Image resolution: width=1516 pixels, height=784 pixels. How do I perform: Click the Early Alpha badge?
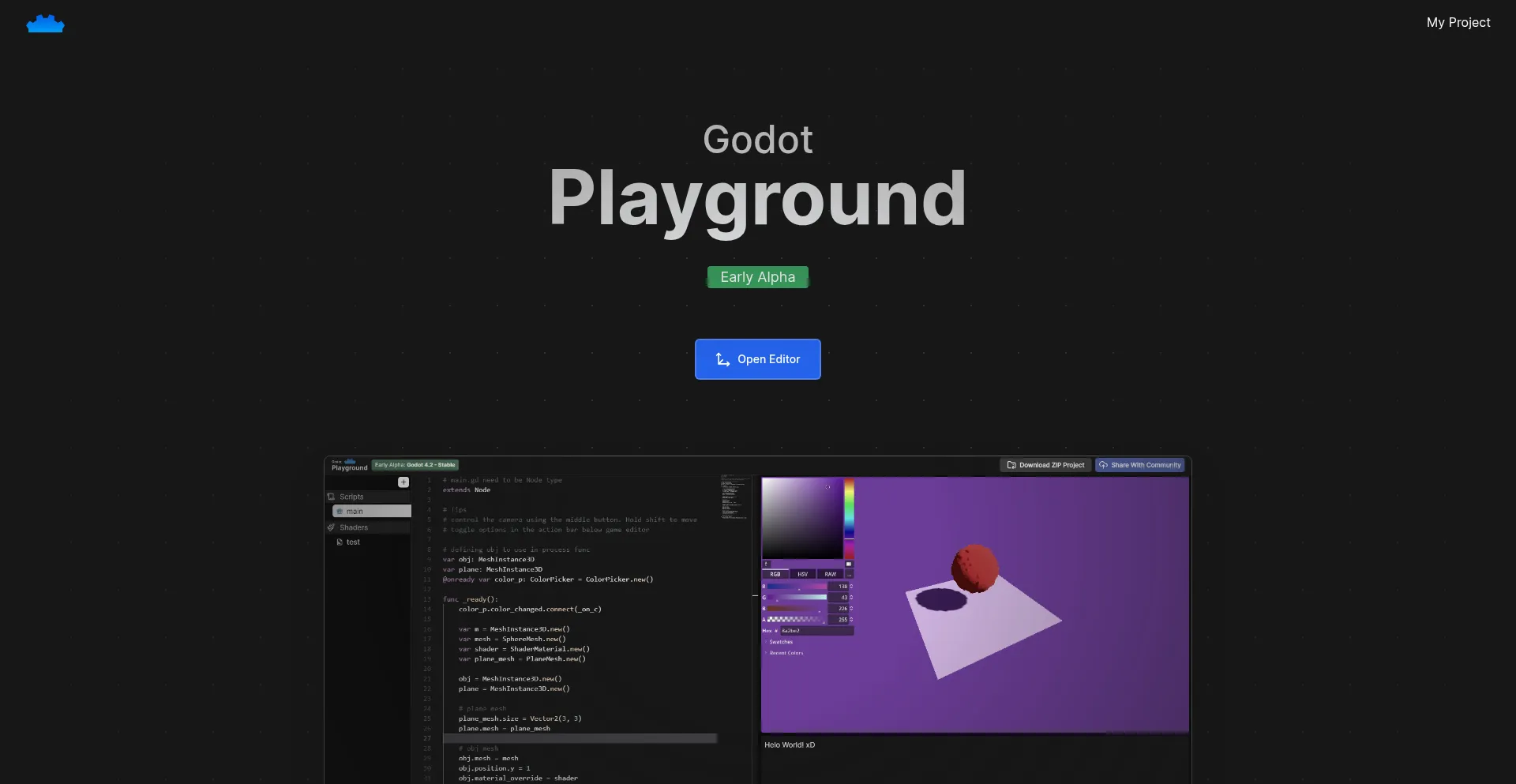pyautogui.click(x=758, y=277)
